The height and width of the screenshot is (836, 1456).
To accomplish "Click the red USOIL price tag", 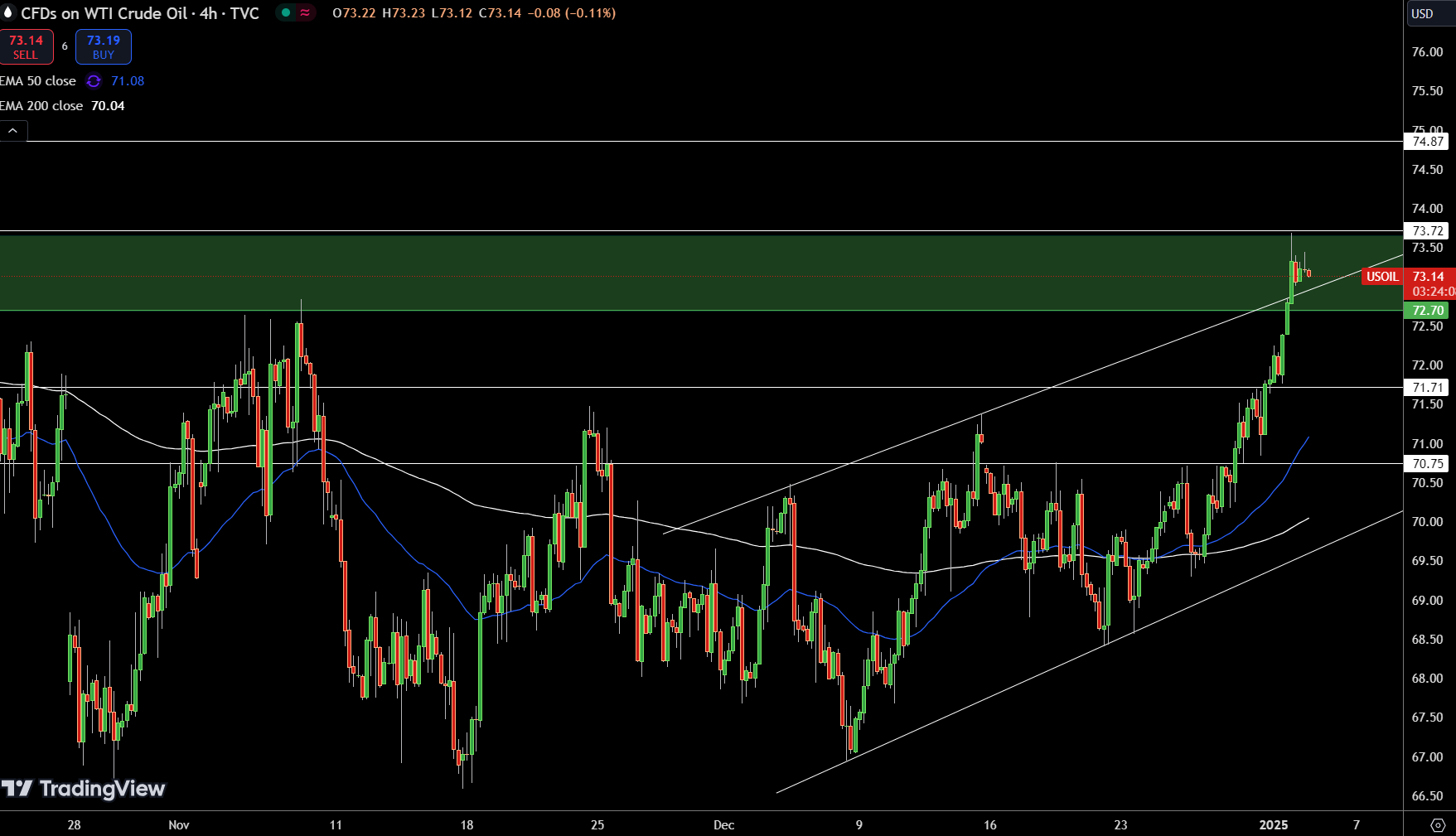I will 1382,277.
